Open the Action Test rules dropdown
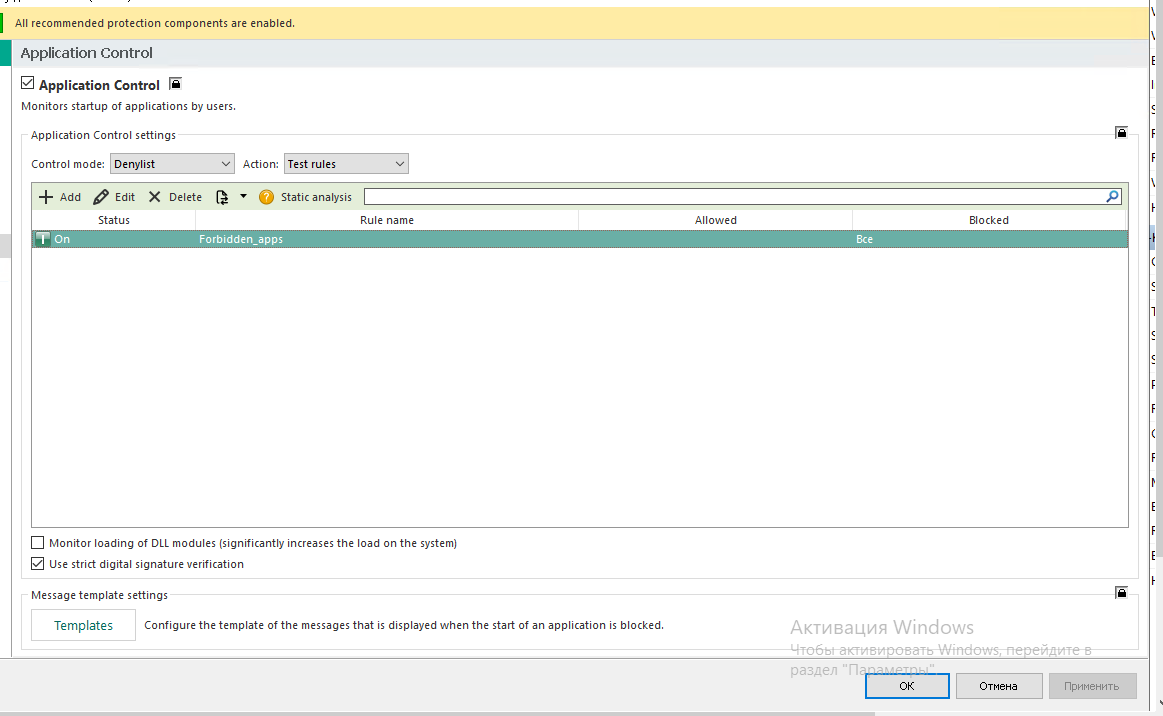 point(346,164)
